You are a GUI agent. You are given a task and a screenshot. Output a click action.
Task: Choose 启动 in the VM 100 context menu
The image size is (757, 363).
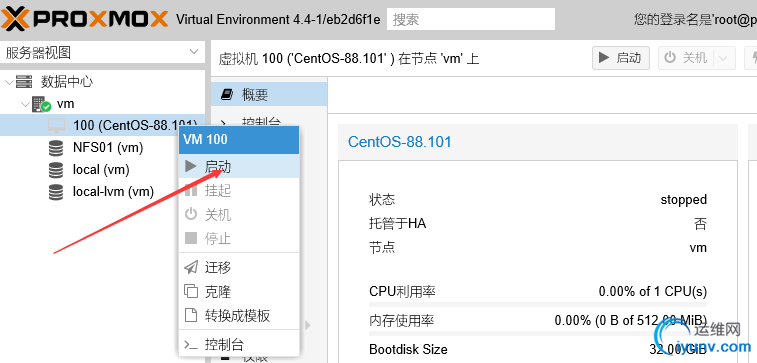tap(239, 167)
